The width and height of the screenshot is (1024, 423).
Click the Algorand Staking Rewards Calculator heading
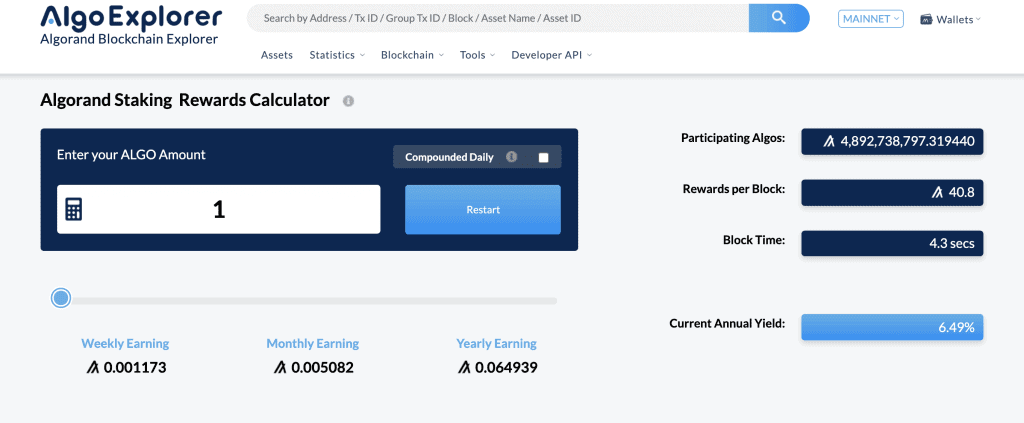[x=185, y=100]
